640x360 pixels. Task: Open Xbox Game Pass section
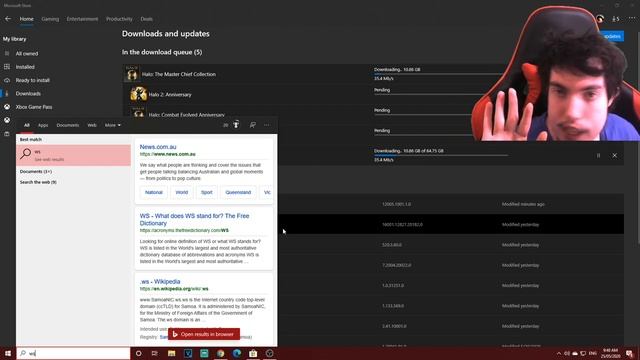click(34, 107)
